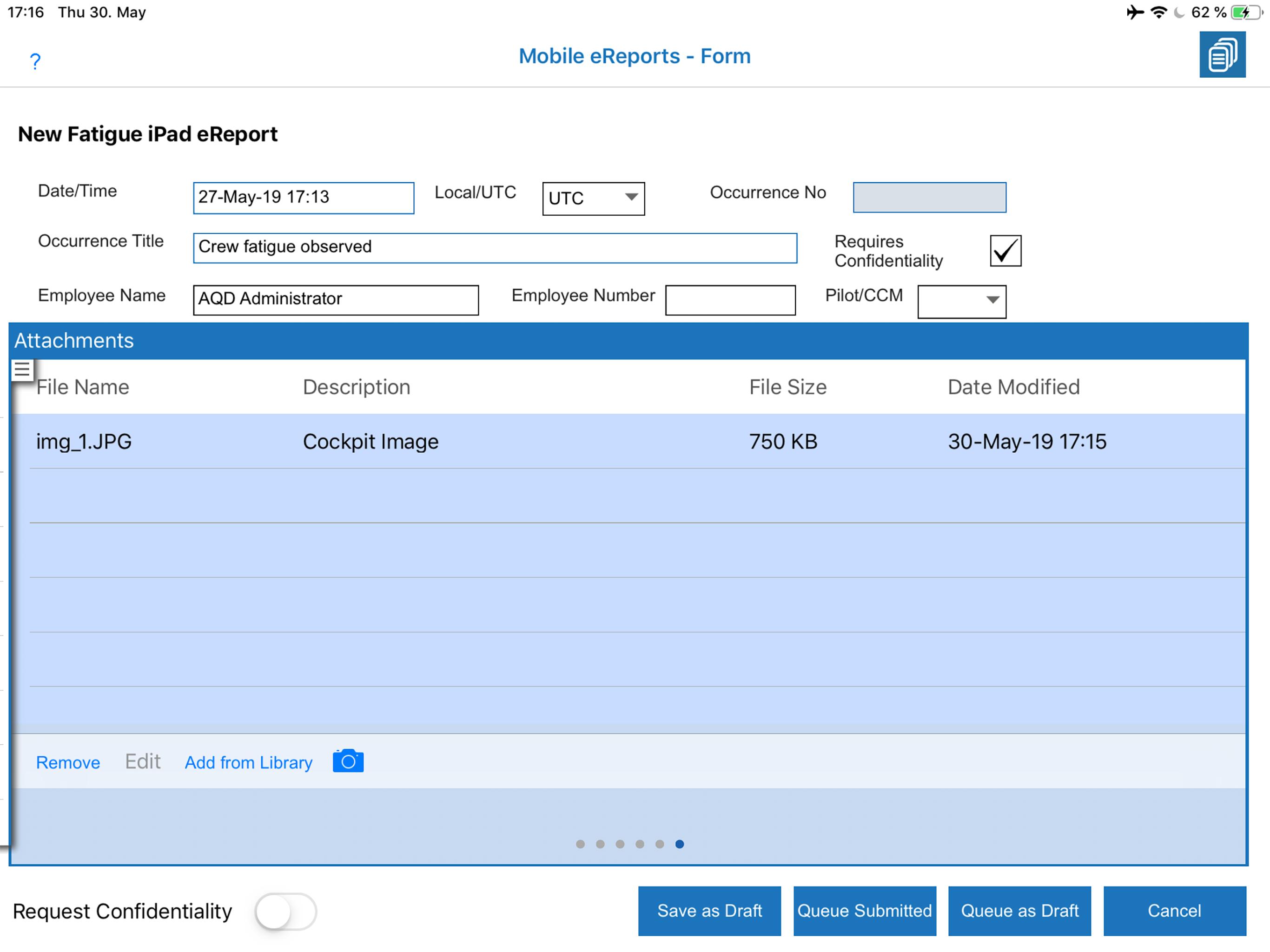Click the Occurrence Title field

[495, 248]
